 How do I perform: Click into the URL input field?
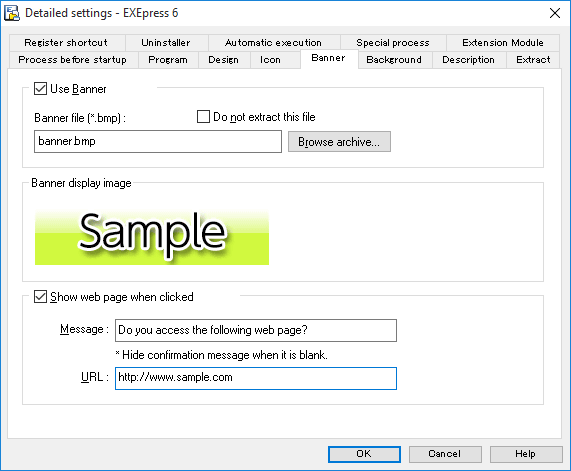(256, 378)
